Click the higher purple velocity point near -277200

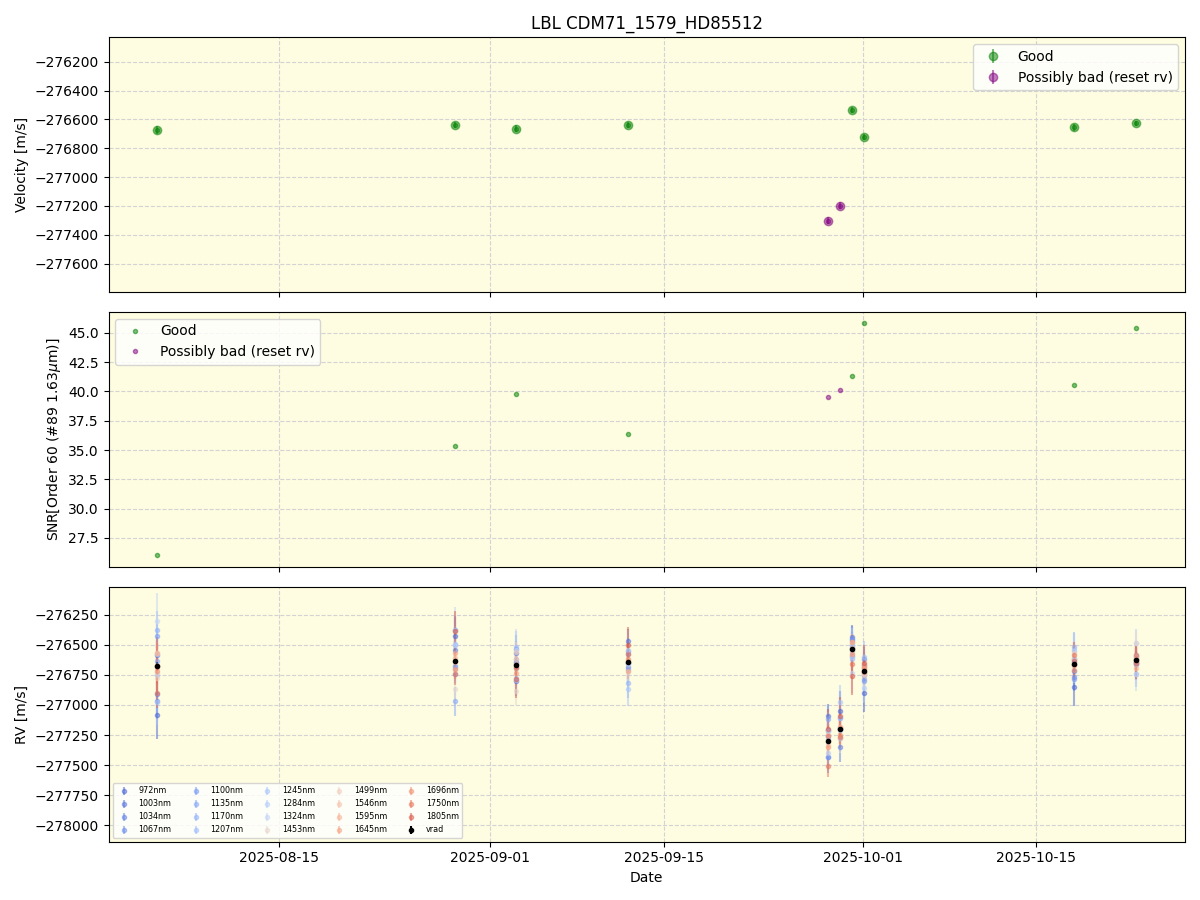click(x=840, y=206)
